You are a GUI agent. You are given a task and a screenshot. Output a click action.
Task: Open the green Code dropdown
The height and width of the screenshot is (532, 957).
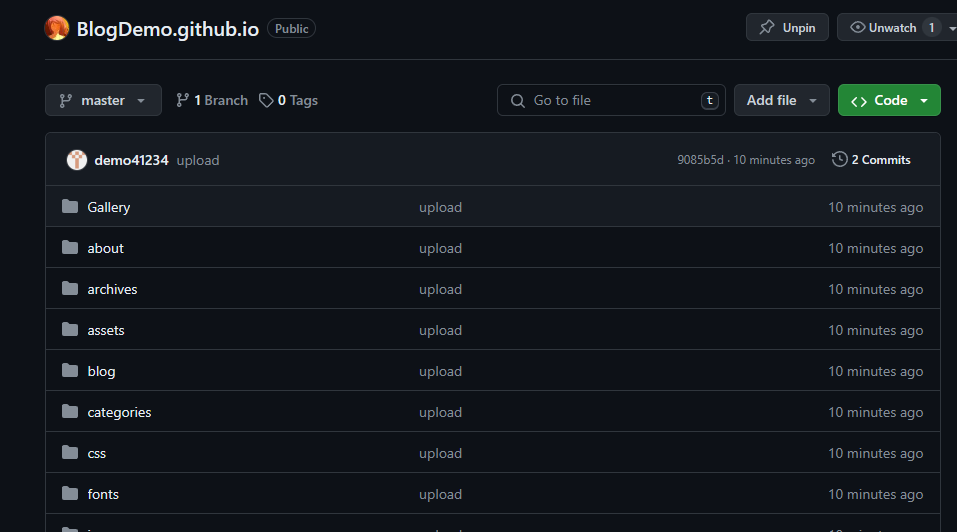tap(889, 100)
